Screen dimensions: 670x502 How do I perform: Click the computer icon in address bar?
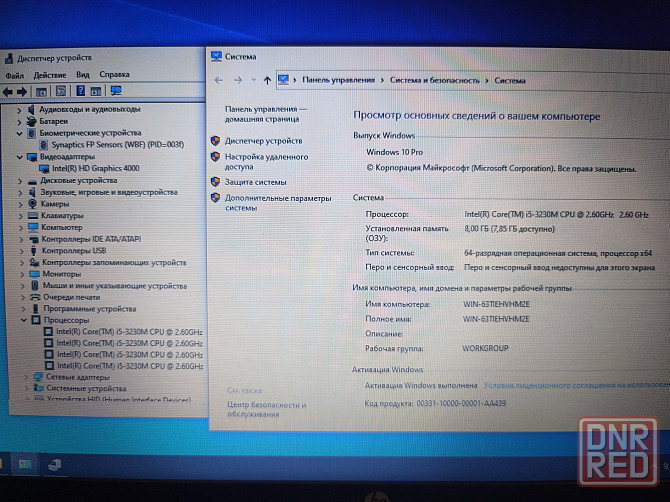tap(283, 79)
